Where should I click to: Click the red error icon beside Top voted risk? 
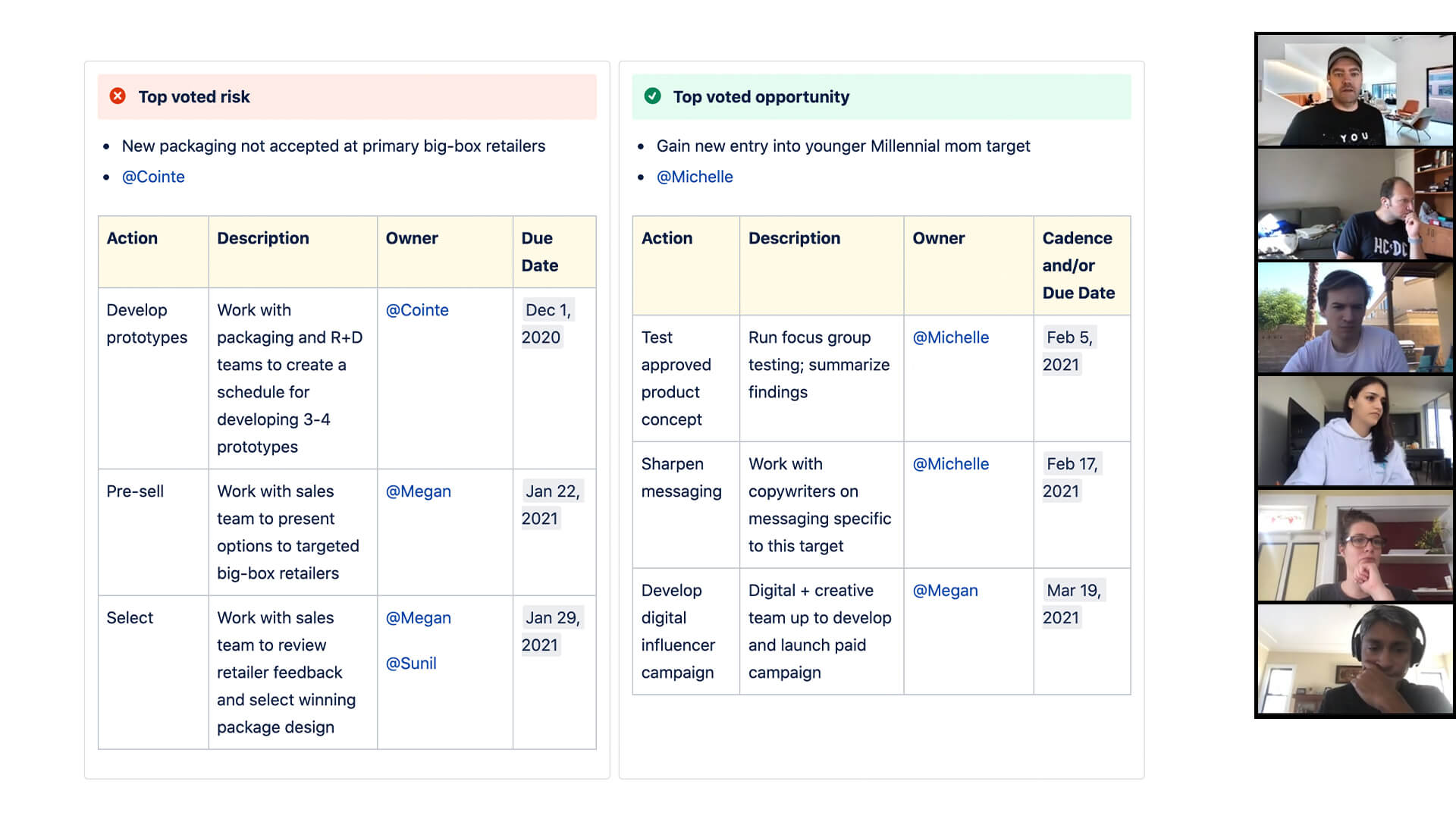coord(117,96)
